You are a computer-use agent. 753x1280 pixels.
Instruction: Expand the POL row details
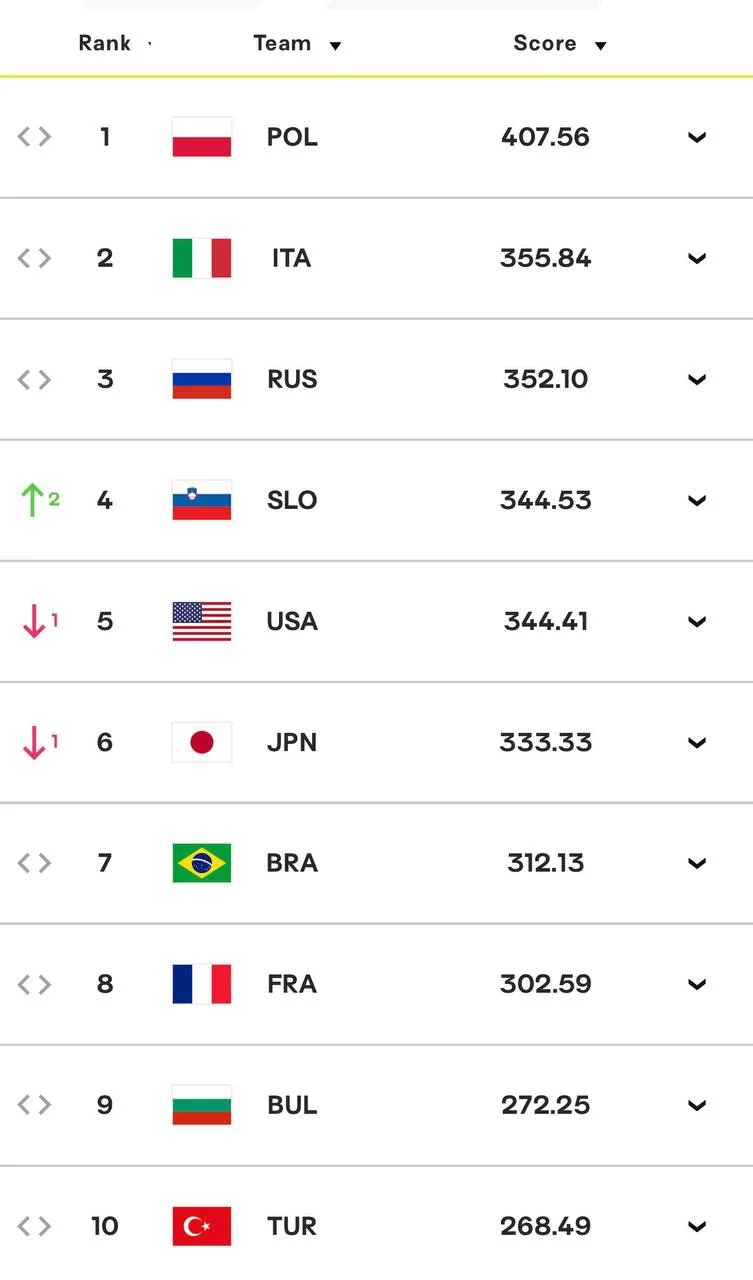pyautogui.click(x=697, y=137)
